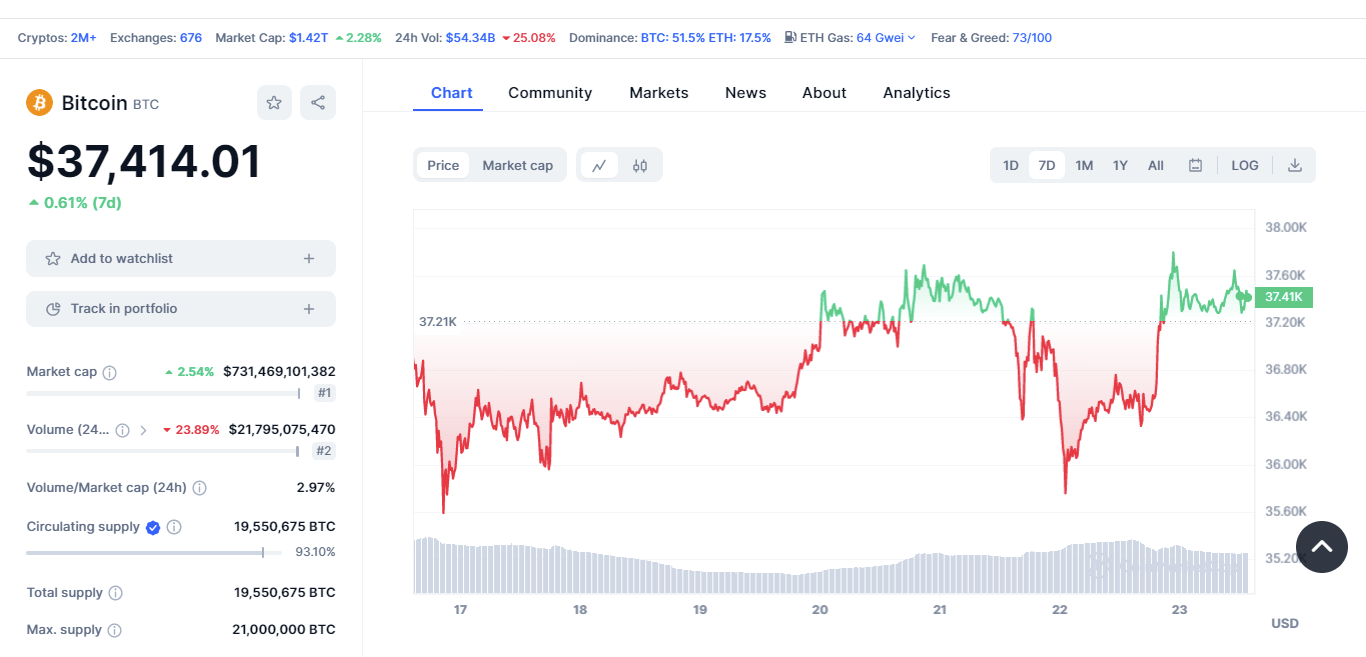Screen dimensions: 1366x657
Task: Toggle chart to Market cap view
Action: (518, 165)
